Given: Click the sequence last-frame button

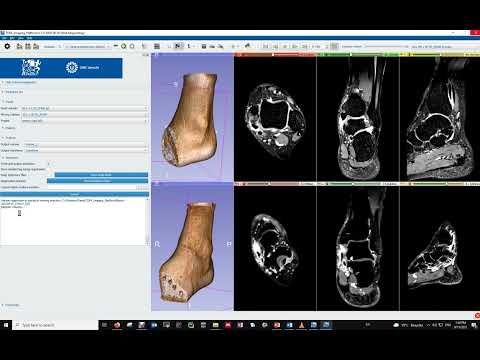Looking at the screenshot, I should (305, 46).
